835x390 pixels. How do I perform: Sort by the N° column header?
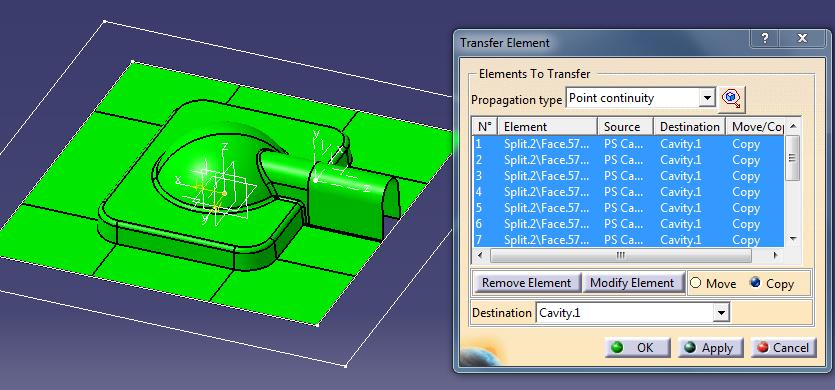click(x=485, y=127)
